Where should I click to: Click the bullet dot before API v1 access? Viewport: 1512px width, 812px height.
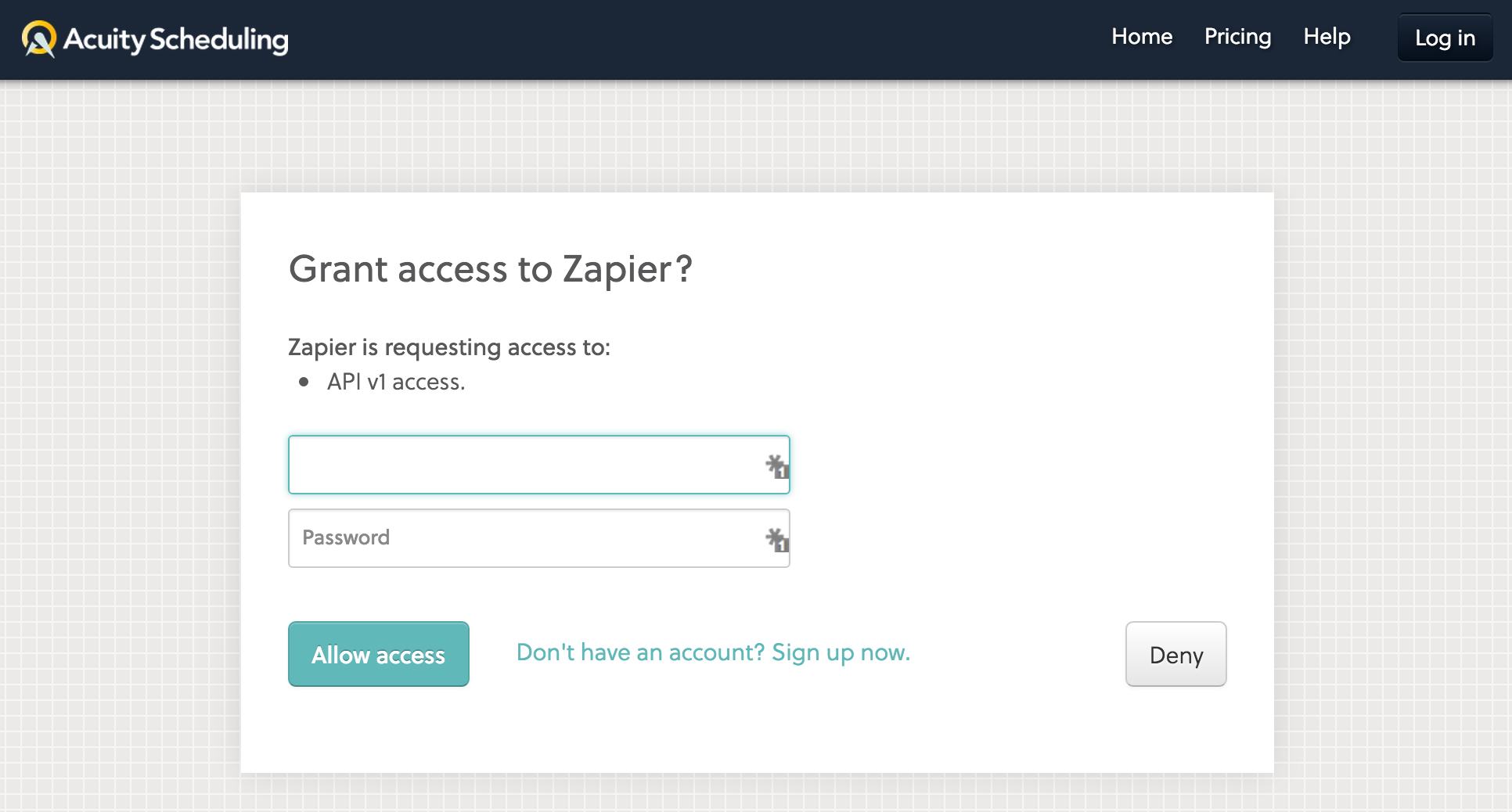click(304, 382)
